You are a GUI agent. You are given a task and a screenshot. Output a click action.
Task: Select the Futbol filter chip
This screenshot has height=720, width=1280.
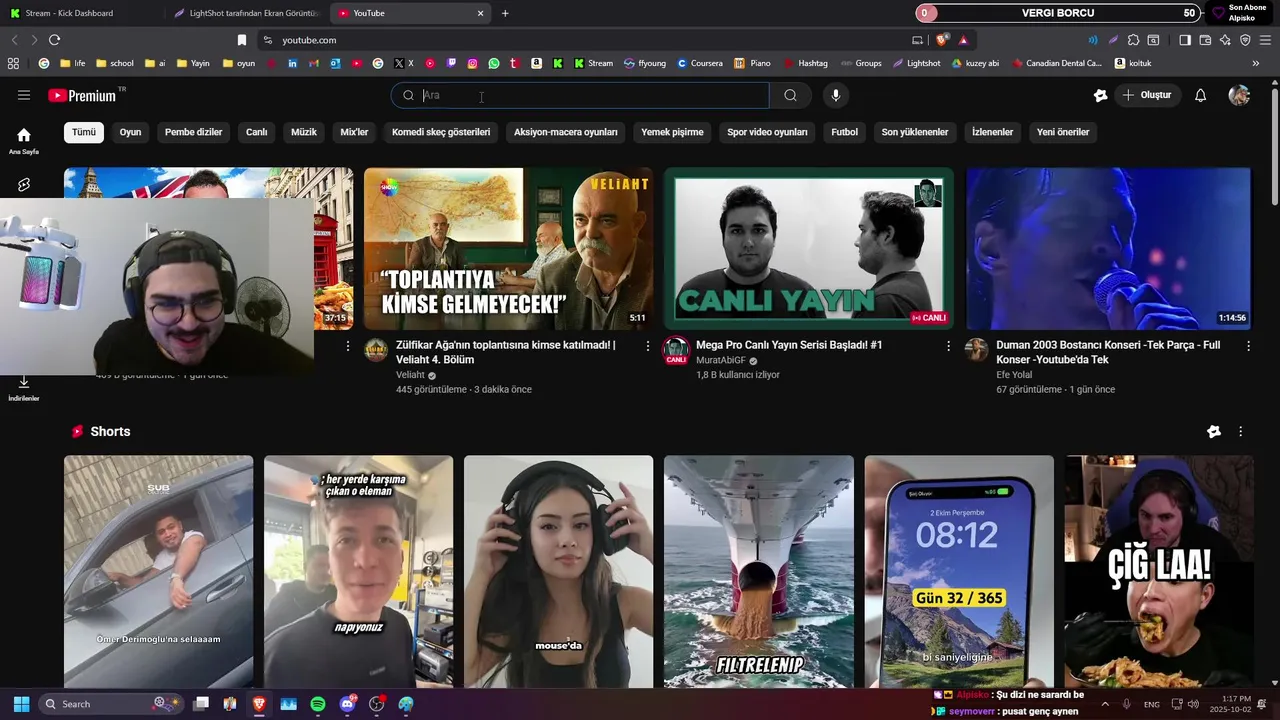tap(844, 132)
